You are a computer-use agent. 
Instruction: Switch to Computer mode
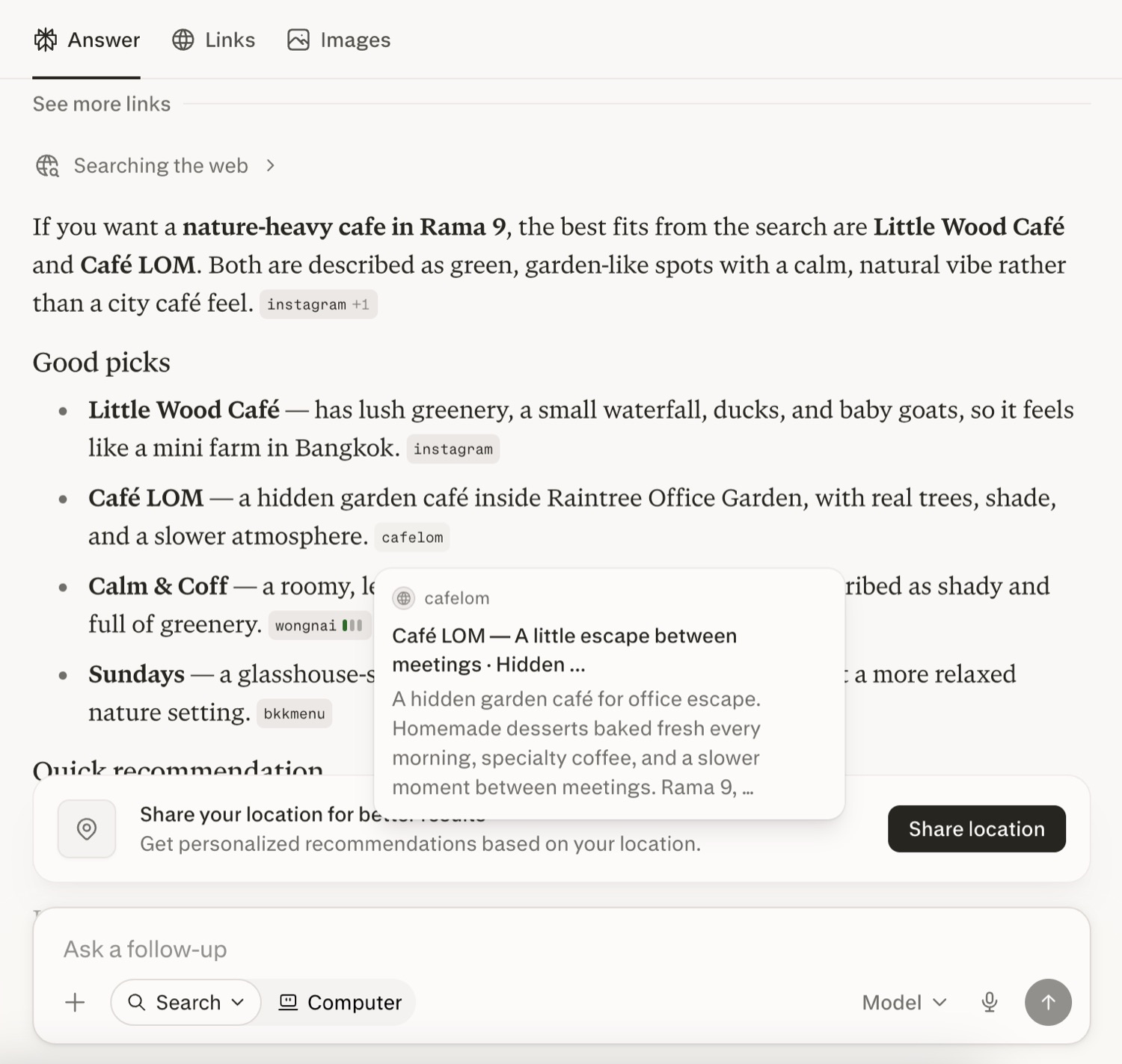340,1003
